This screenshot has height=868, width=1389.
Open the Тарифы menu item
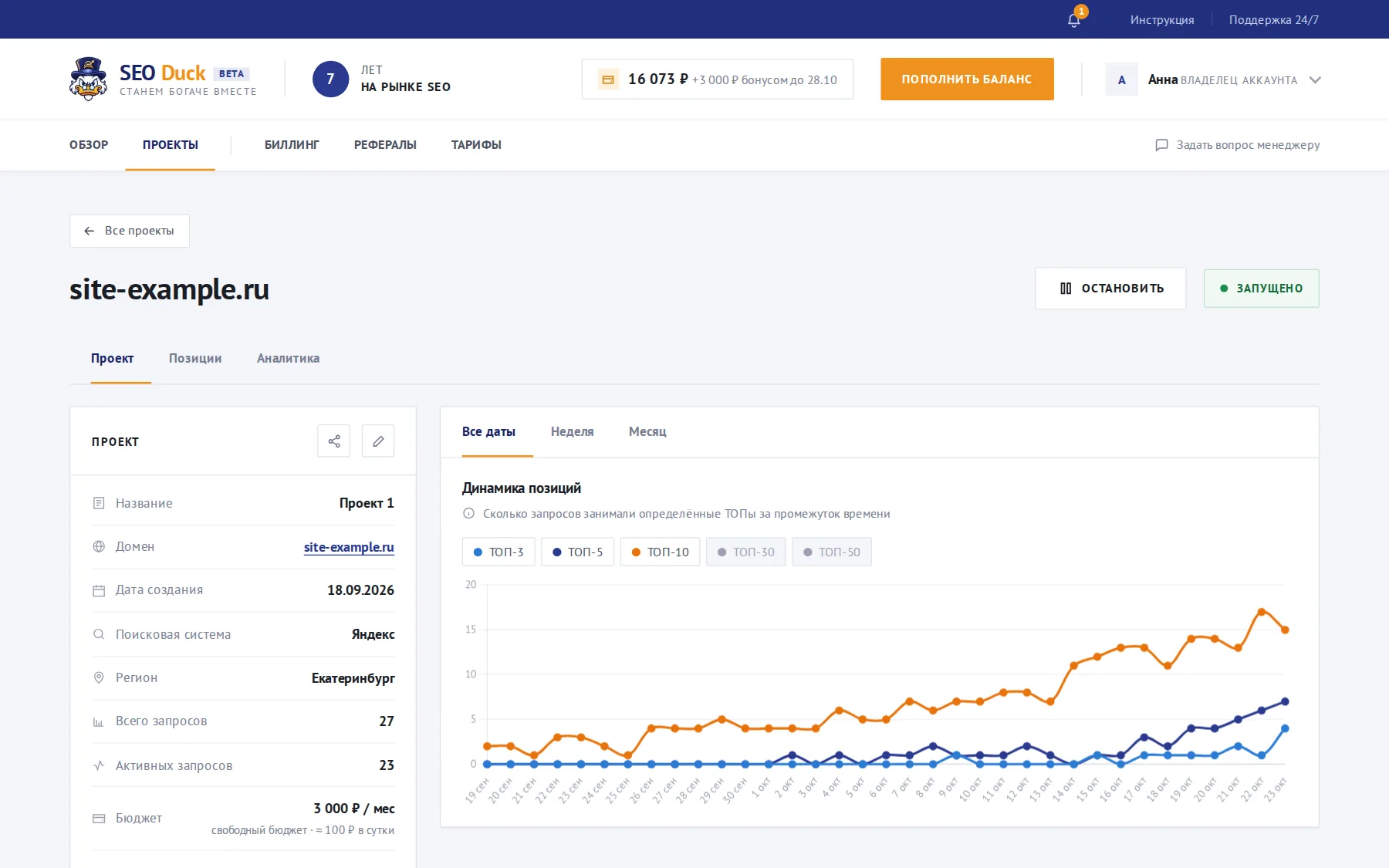tap(476, 145)
